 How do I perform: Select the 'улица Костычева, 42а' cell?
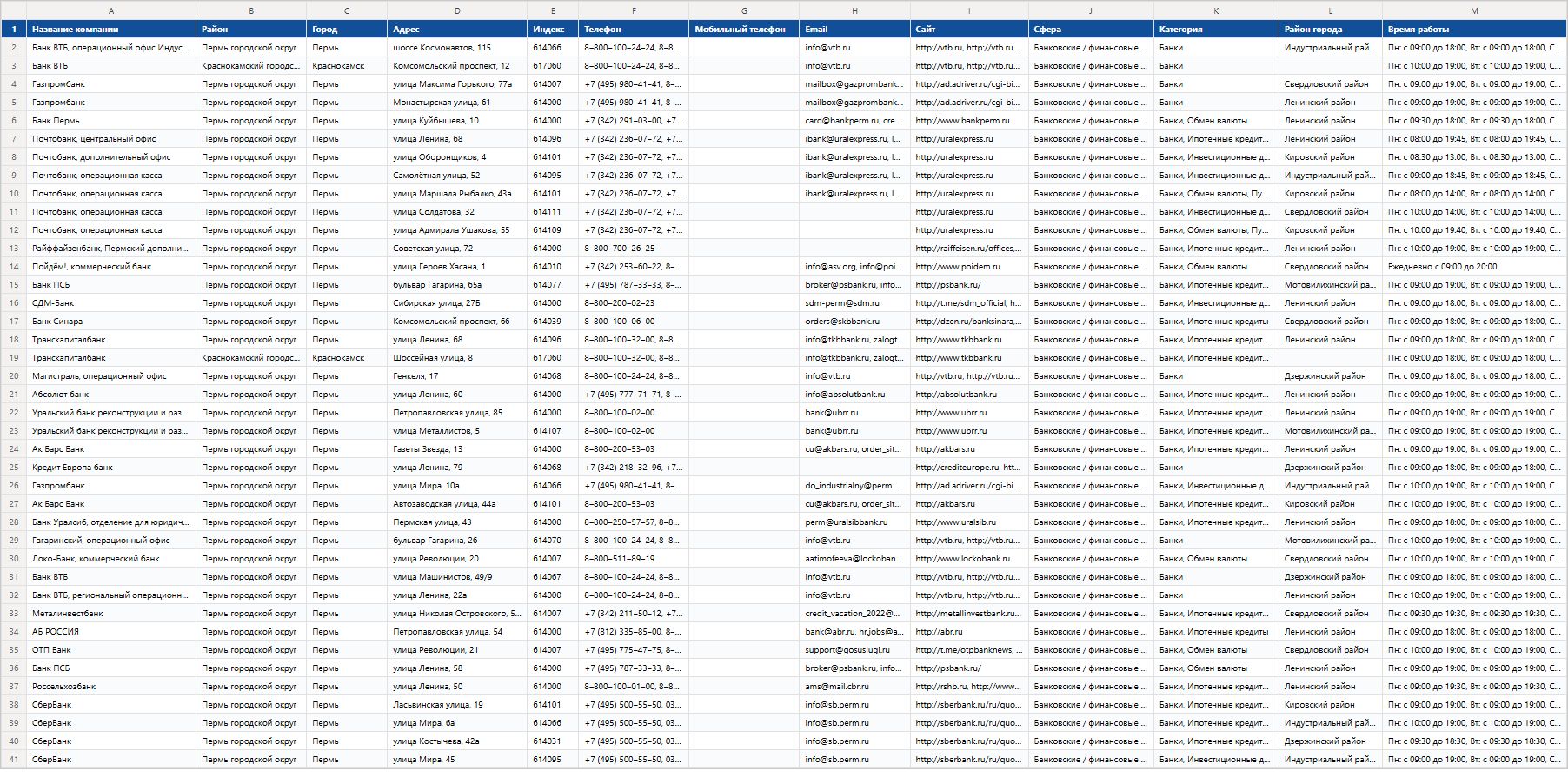tap(457, 741)
